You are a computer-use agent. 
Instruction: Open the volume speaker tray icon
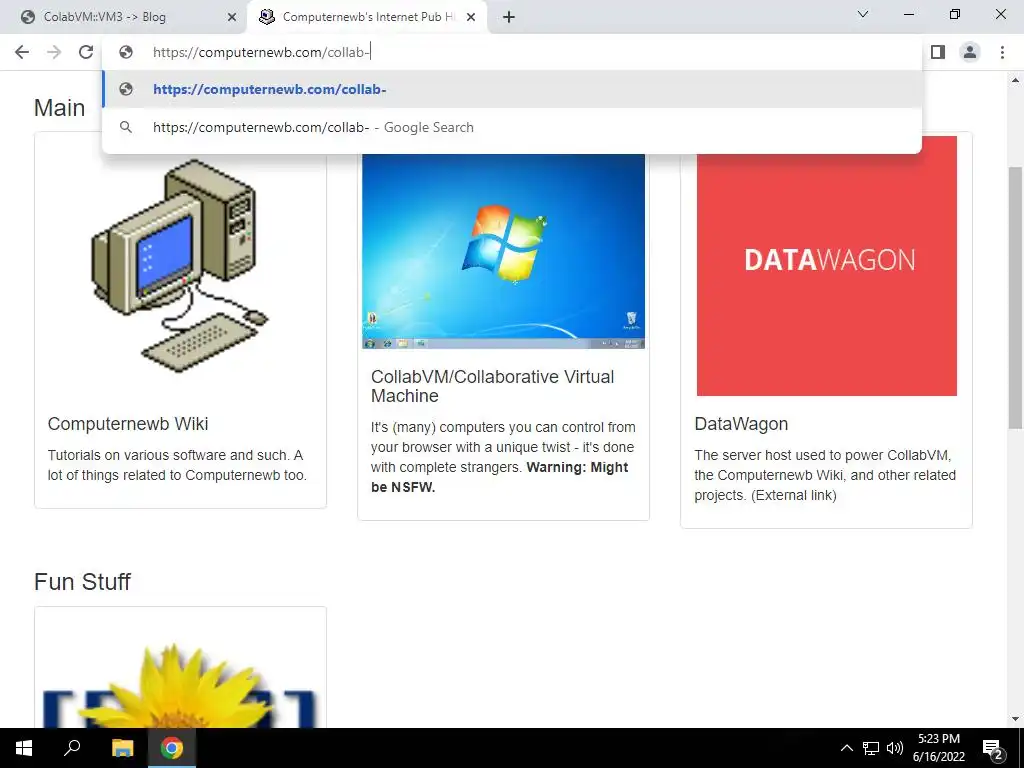point(894,748)
